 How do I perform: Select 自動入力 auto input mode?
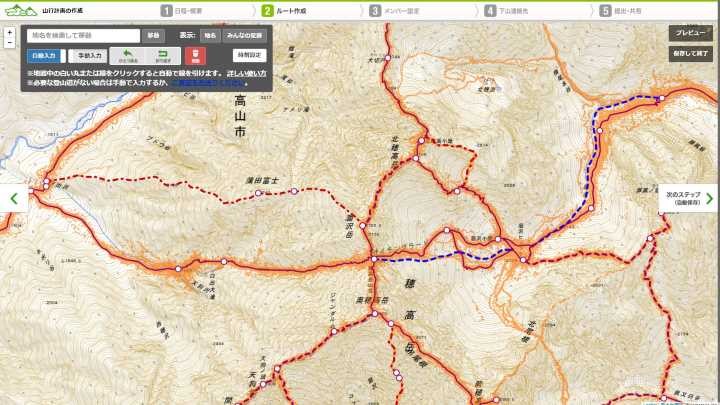(x=44, y=56)
